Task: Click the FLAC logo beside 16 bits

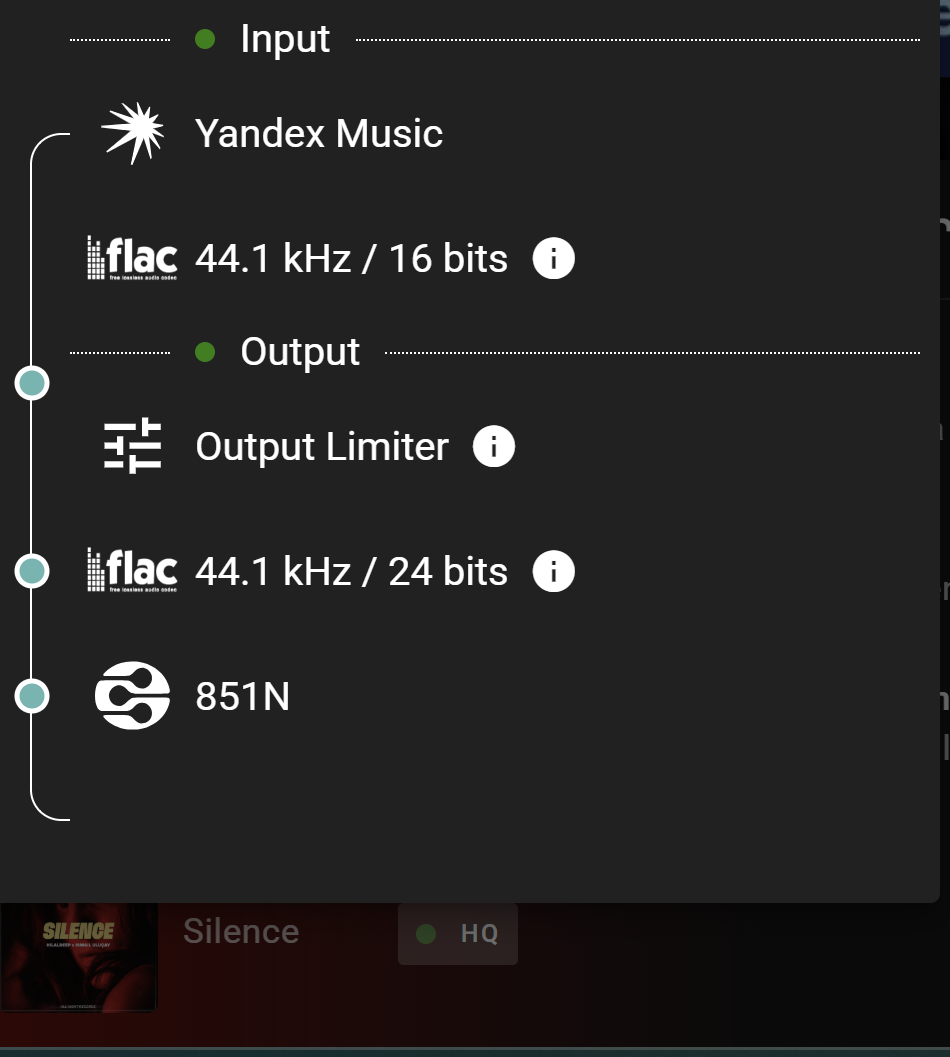Action: coord(132,258)
